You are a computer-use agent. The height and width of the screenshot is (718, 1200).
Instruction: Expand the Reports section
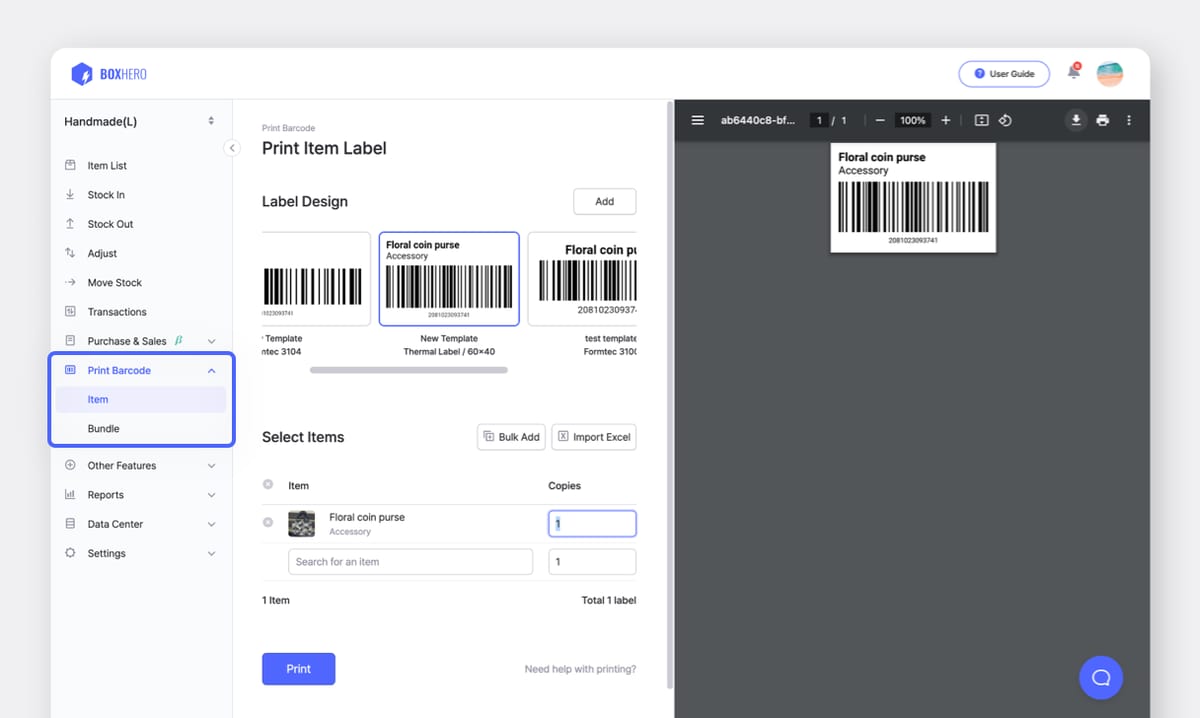click(106, 494)
